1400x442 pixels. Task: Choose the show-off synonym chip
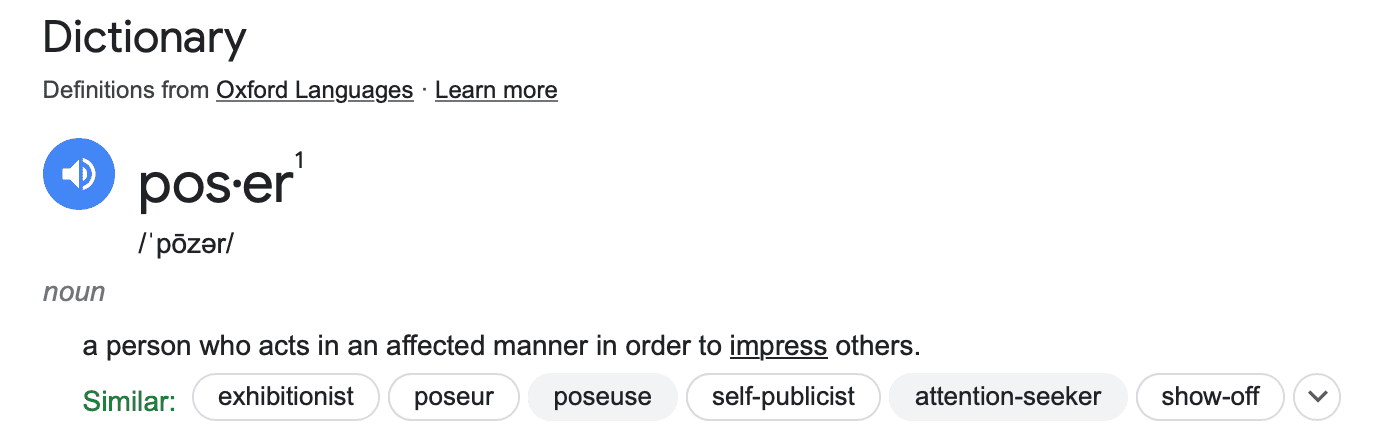1210,397
